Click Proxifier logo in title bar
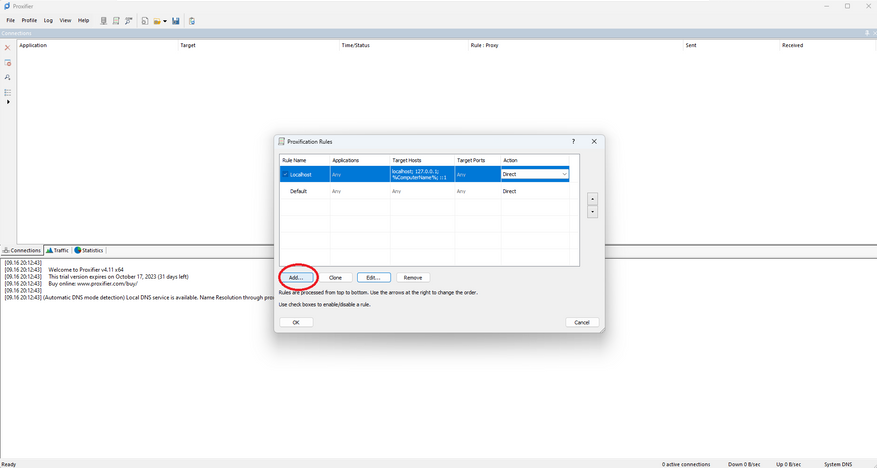Viewport: 877px width, 468px height. (7, 6)
